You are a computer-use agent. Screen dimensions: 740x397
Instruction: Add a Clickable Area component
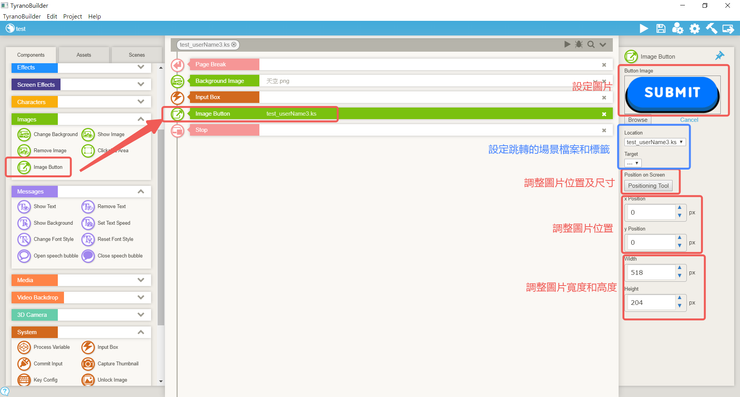[x=105, y=151]
